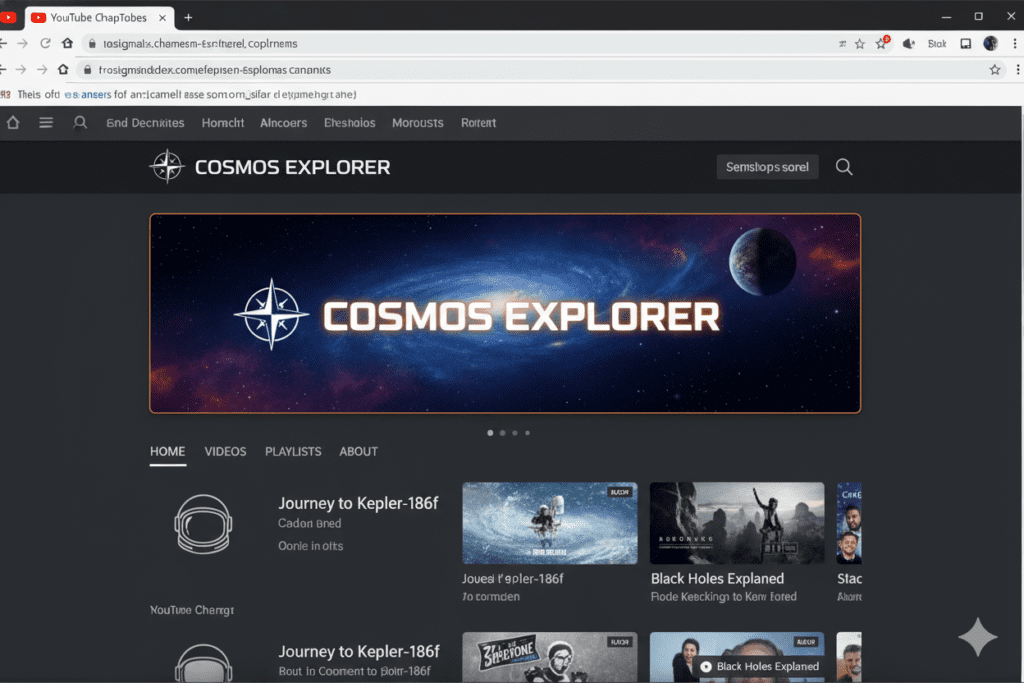
Task: Open search with the magnifier icon in channel header
Action: point(843,167)
